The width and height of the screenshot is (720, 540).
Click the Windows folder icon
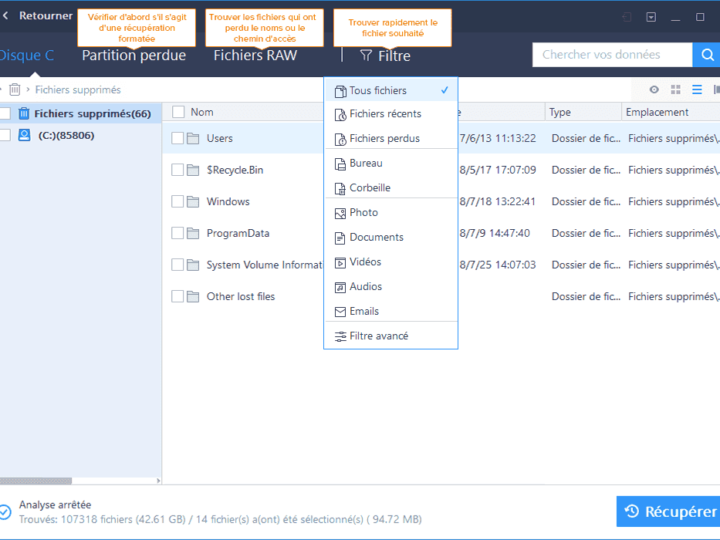pyautogui.click(x=193, y=202)
